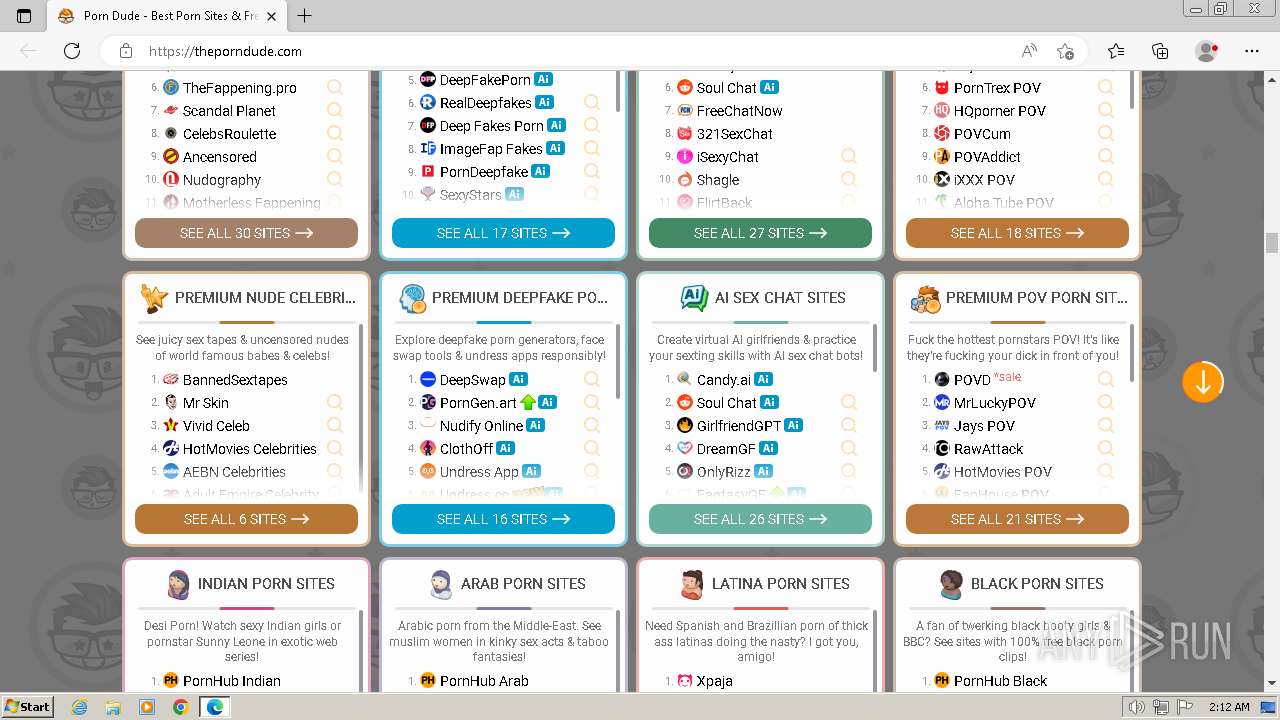The height and width of the screenshot is (720, 1280).
Task: Open the ARAB PORN SITES heading
Action: pyautogui.click(x=523, y=584)
